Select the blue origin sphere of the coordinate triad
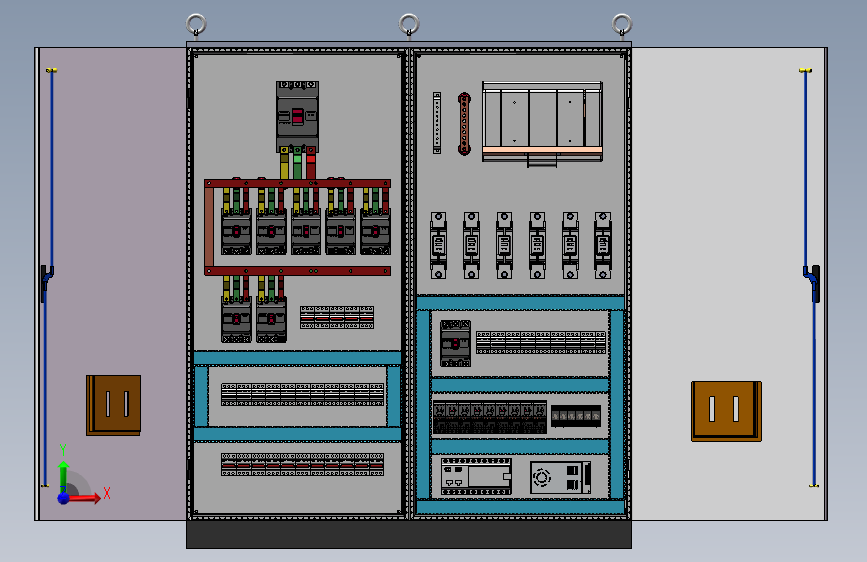The width and height of the screenshot is (867, 562). pos(64,498)
